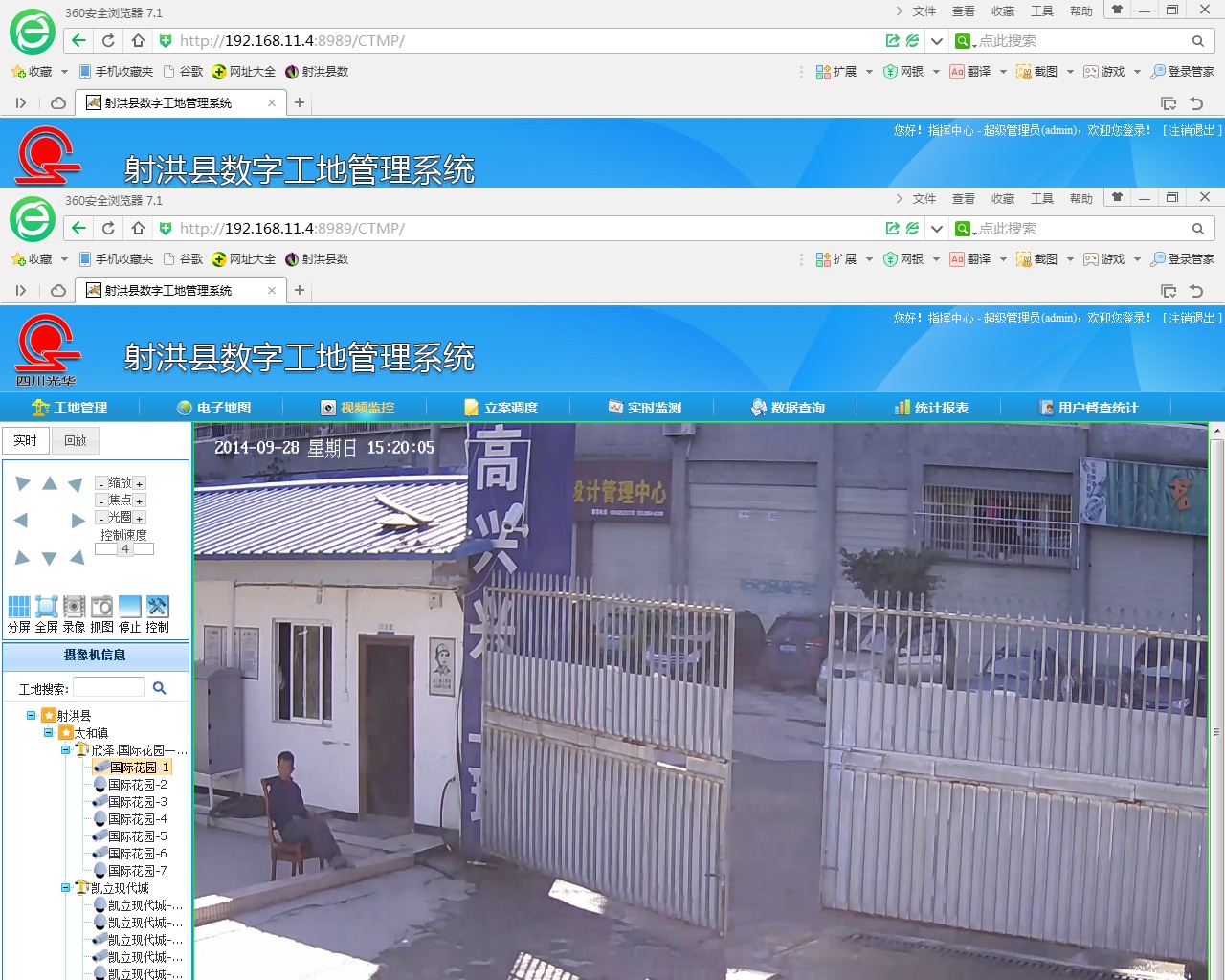
Task: Increase 焦点 focus with plus button
Action: (x=140, y=501)
